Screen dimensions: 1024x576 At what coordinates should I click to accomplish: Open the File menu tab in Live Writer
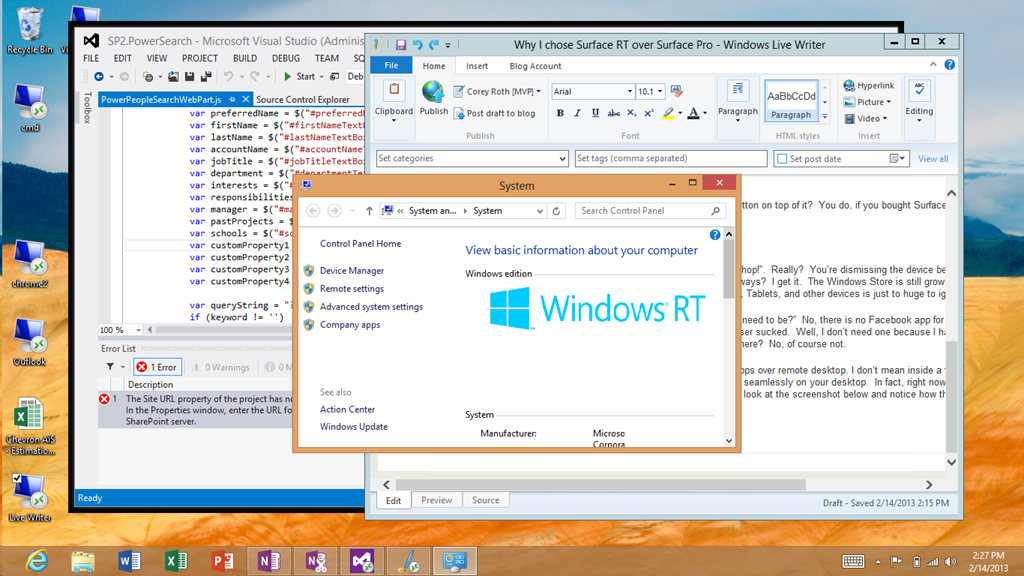[x=391, y=65]
